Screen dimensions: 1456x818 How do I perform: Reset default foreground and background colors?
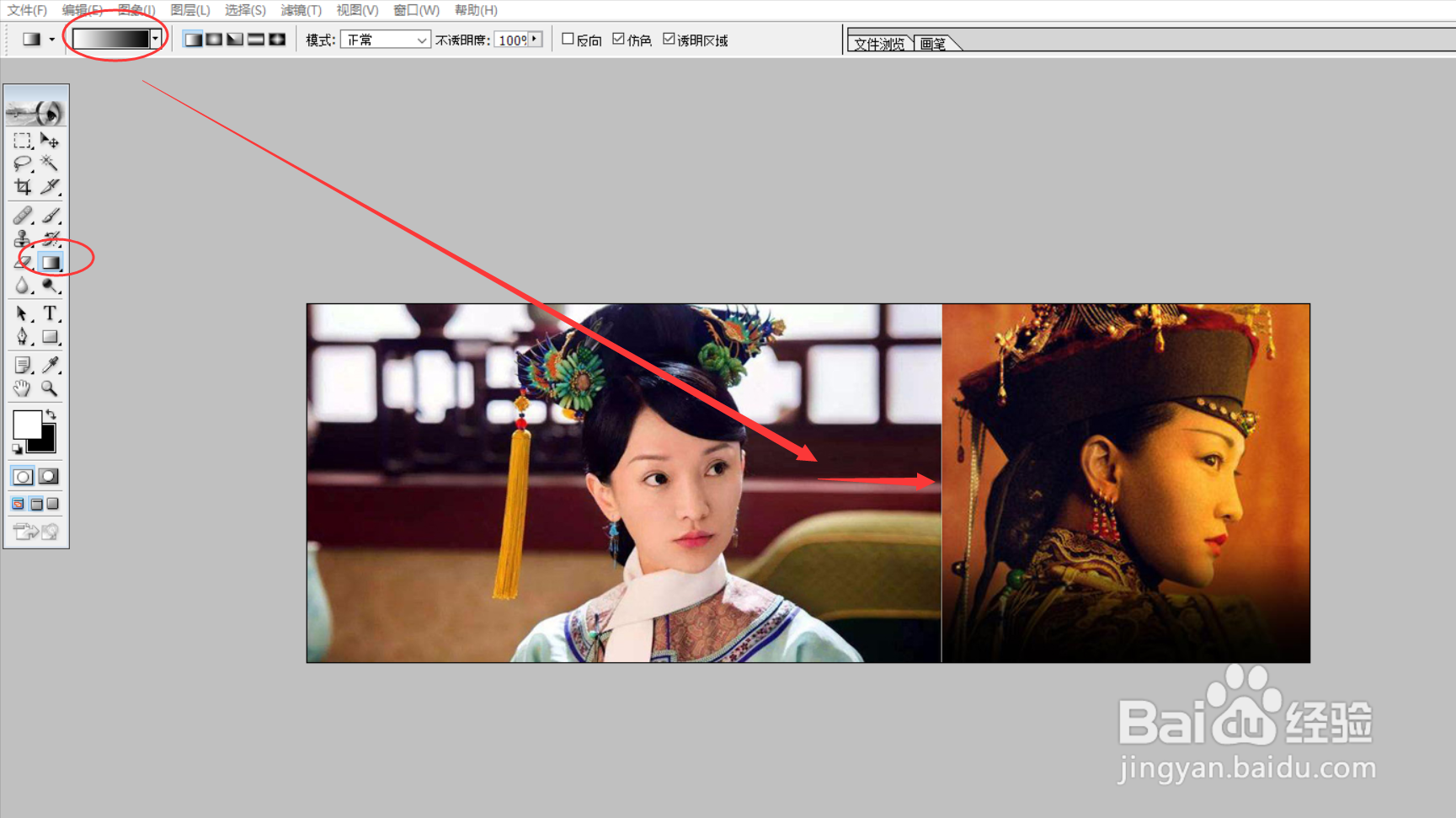(x=17, y=449)
